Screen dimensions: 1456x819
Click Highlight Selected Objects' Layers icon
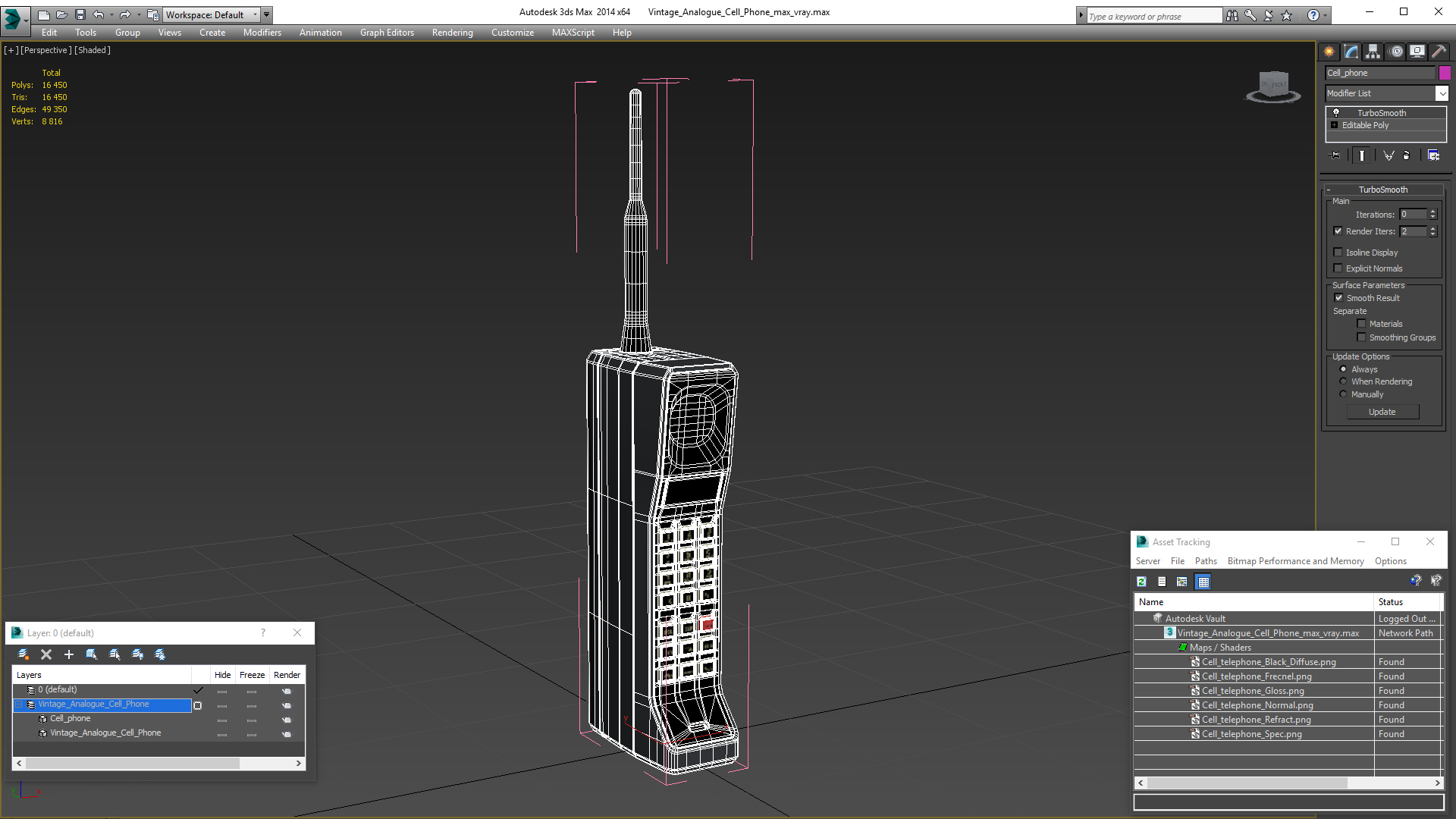coord(115,654)
